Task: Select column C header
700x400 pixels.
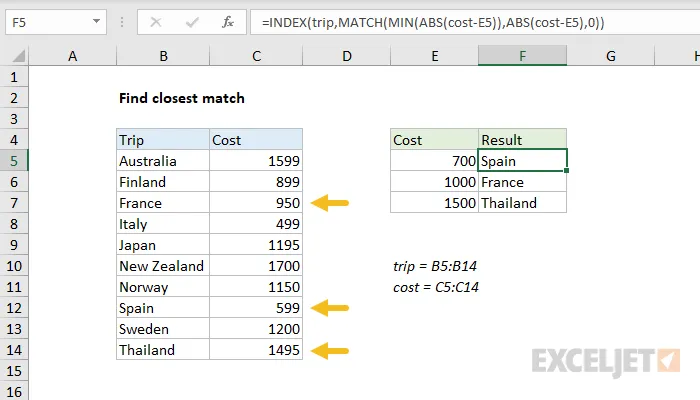Action: (x=256, y=58)
